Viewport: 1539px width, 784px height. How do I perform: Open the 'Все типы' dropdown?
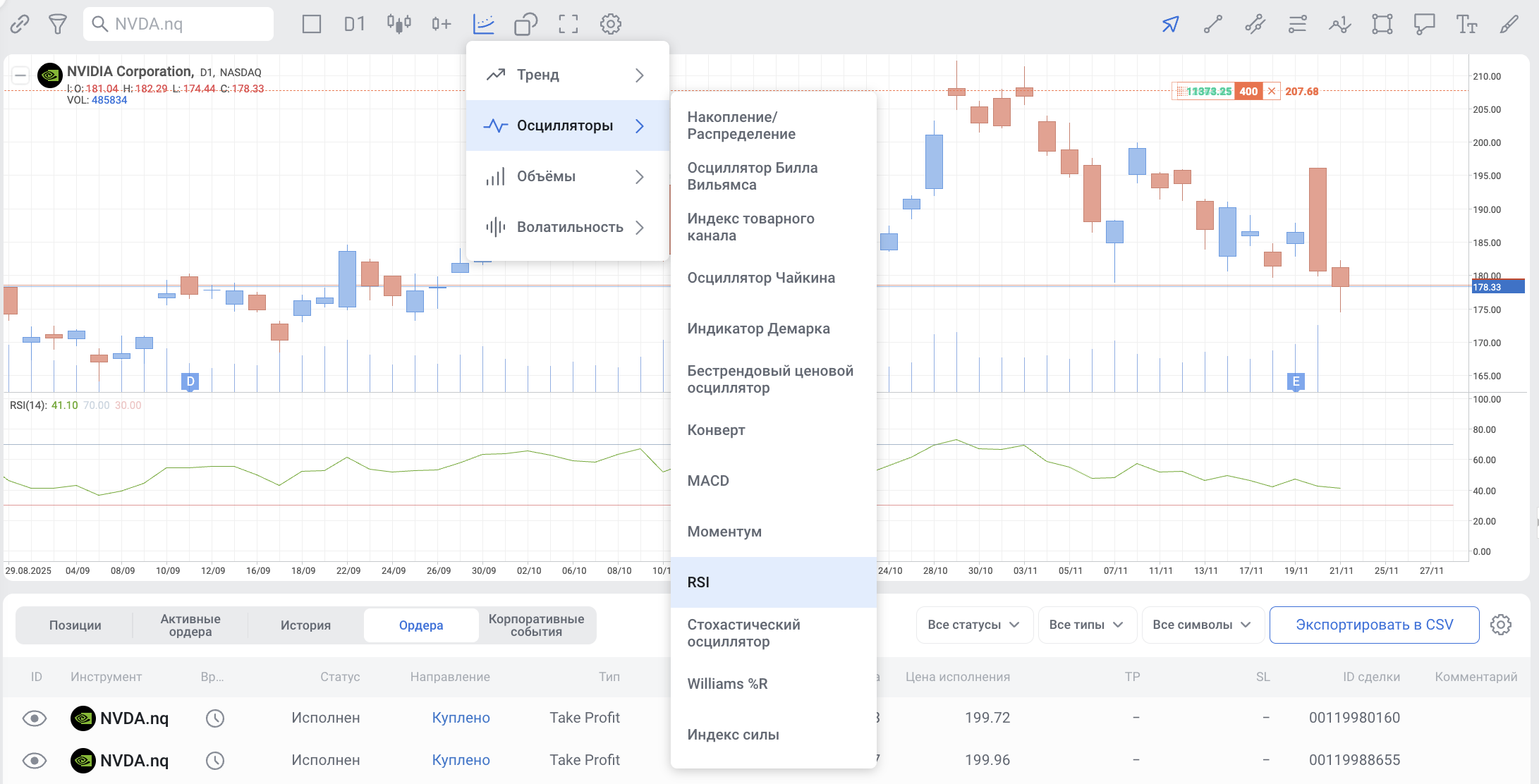[x=1086, y=625]
